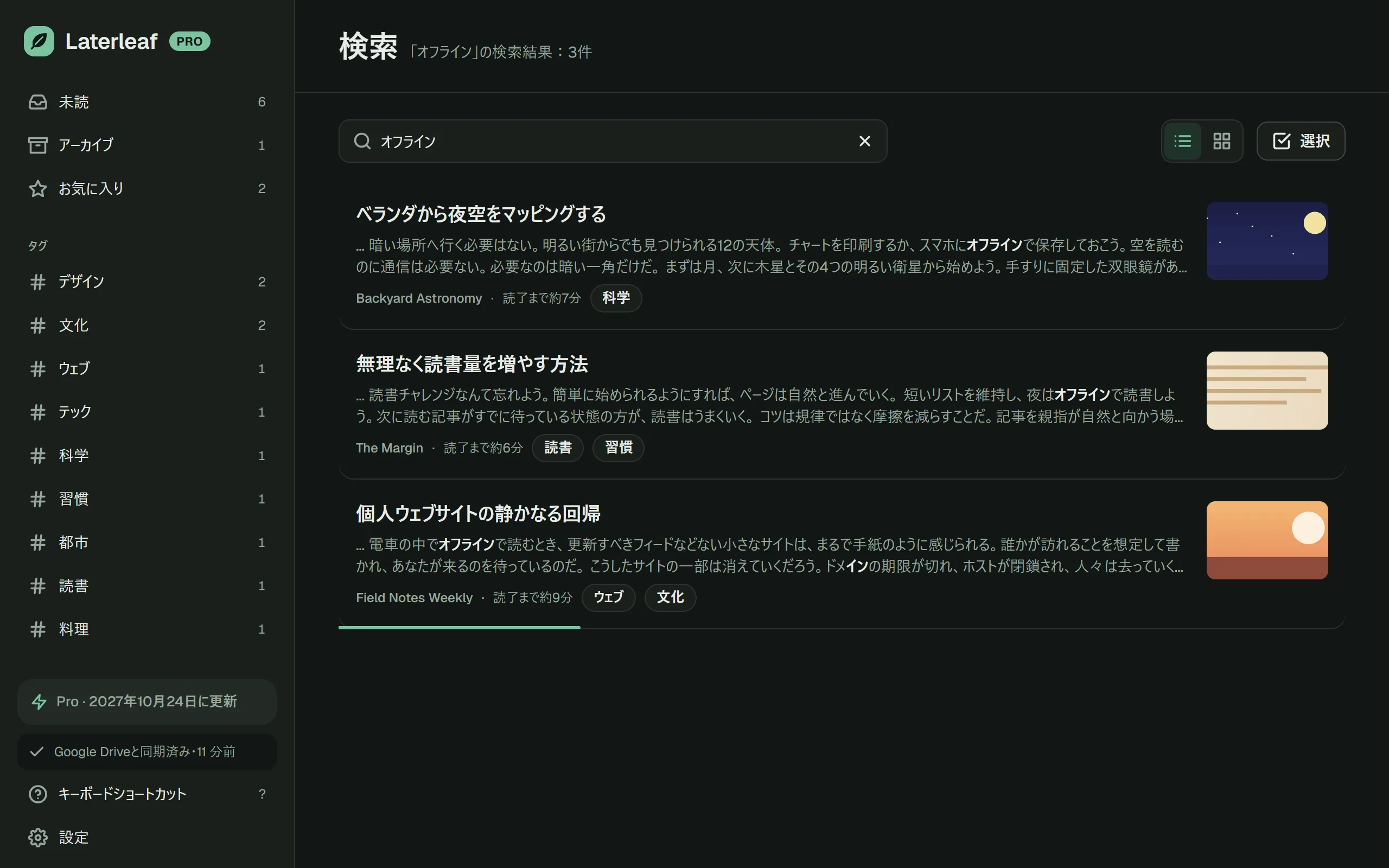Click 読了まで約7分 reading time

point(542,298)
